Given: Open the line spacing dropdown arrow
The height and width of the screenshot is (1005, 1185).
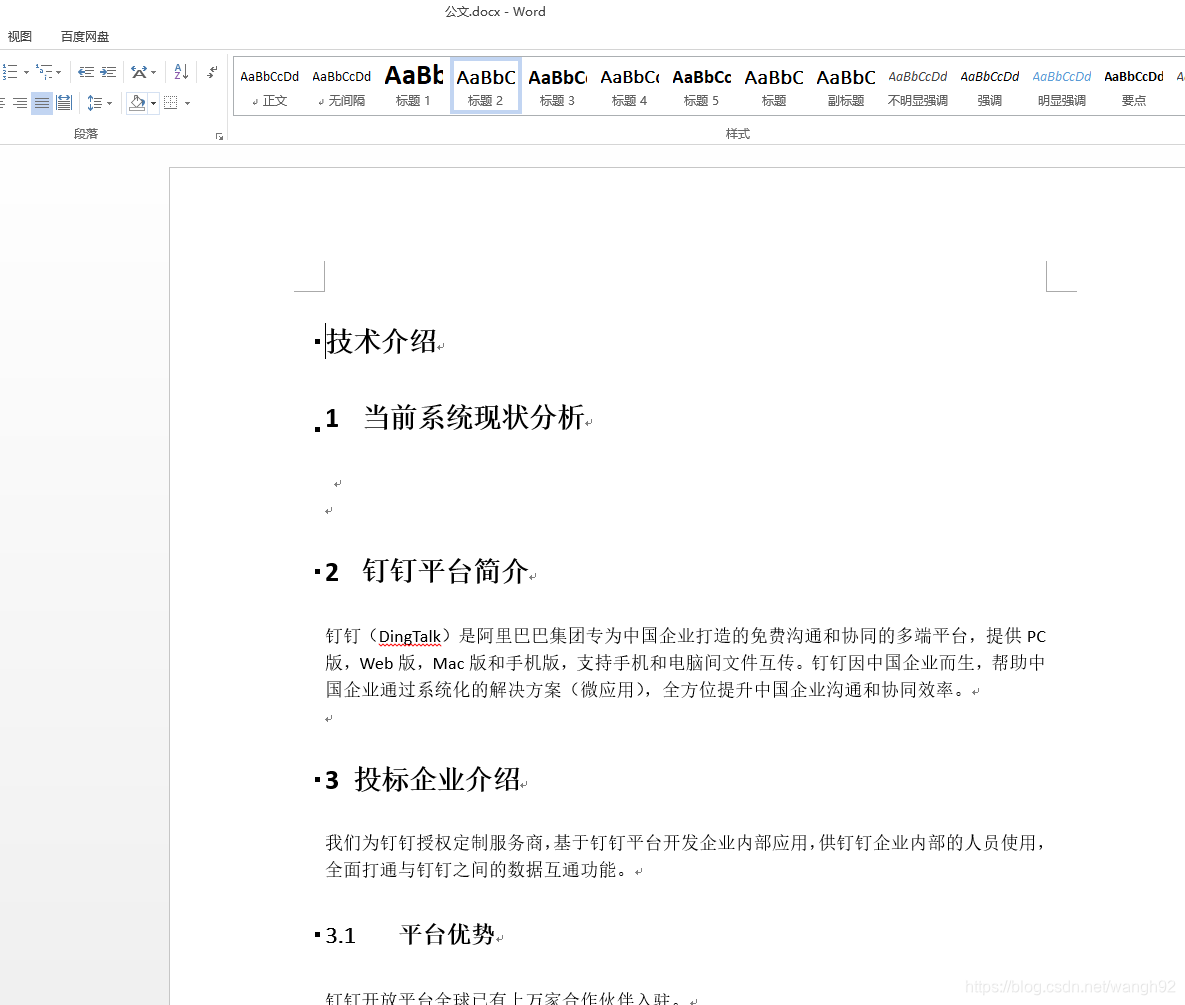Looking at the screenshot, I should click(x=110, y=103).
